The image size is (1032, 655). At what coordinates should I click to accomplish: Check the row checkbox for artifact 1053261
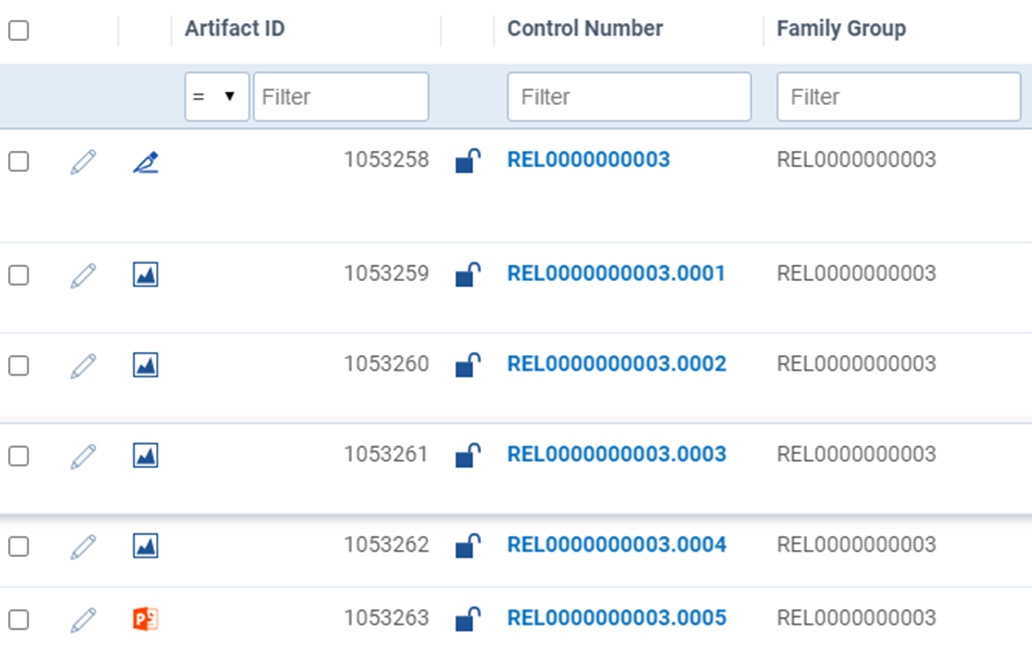(18, 456)
